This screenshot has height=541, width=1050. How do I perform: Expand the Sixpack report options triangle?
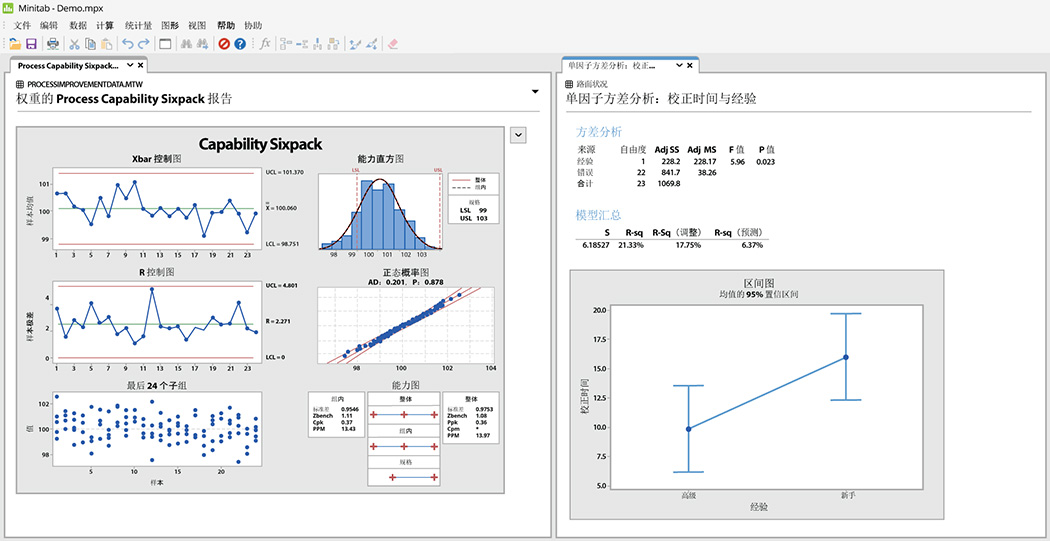pos(534,91)
